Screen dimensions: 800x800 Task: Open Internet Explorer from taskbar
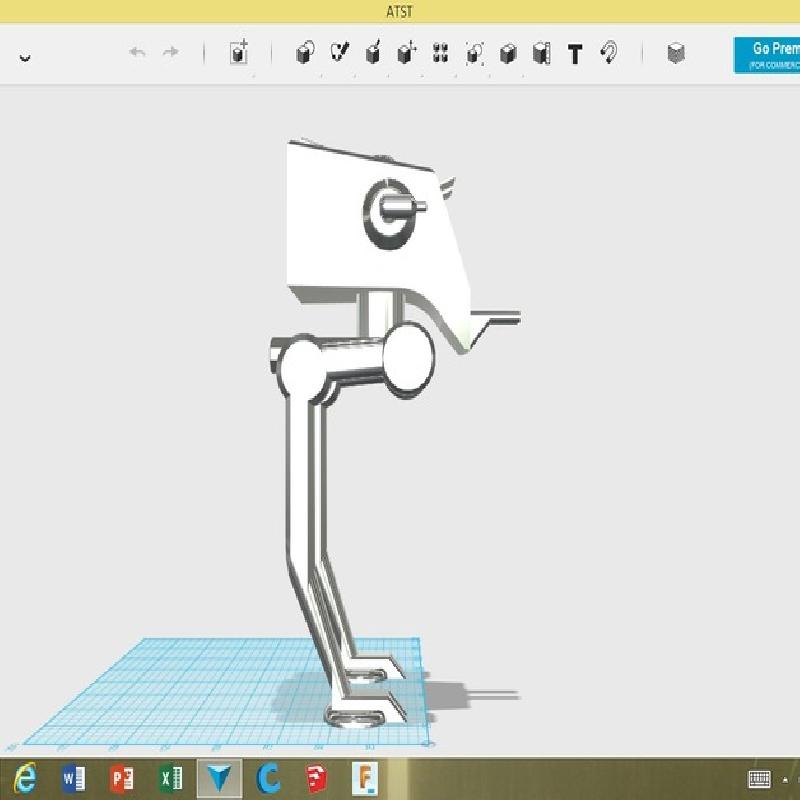tap(25, 779)
